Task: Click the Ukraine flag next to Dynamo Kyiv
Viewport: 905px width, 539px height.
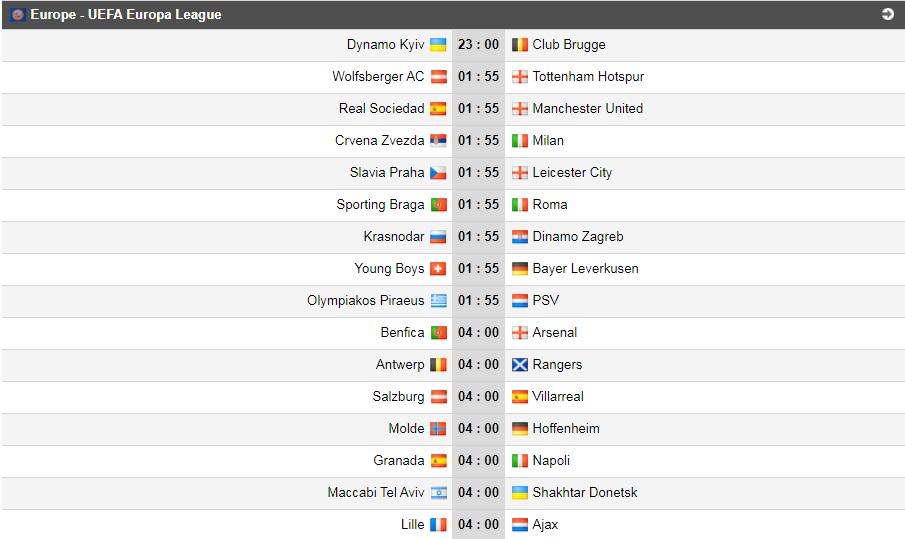Action: coord(439,45)
